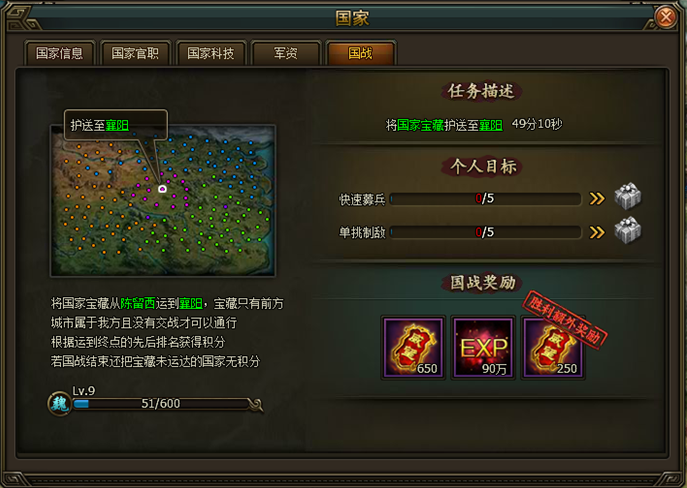Image resolution: width=687 pixels, height=488 pixels.
Task: Click the EXP 90万 reward icon
Action: click(x=483, y=348)
